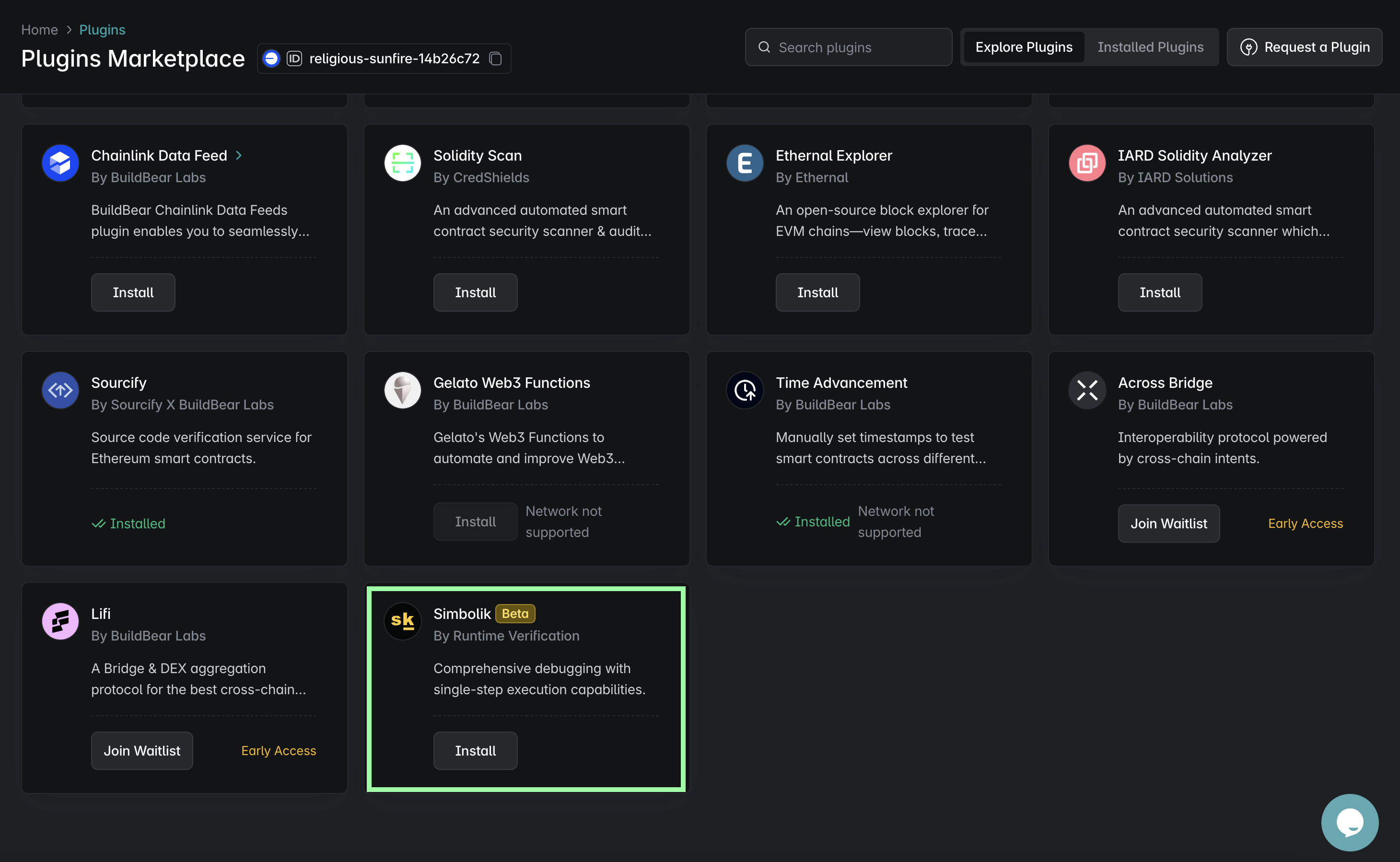Install the Chainlink Data Feed plugin
This screenshot has height=862, width=1400.
tap(133, 292)
